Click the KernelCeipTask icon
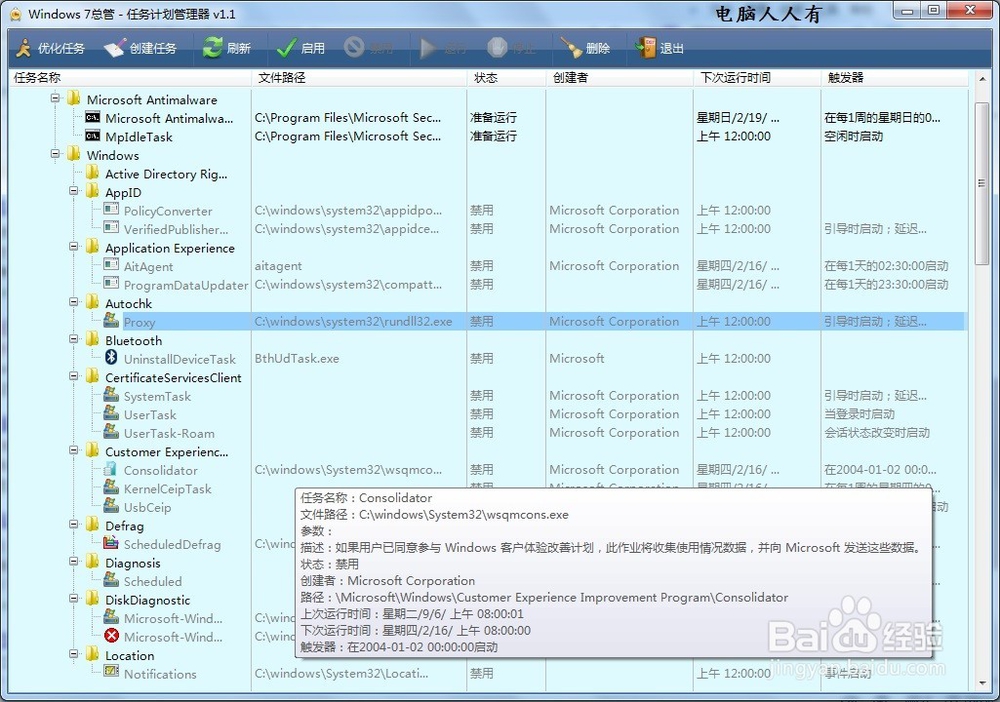The height and width of the screenshot is (702, 1000). click(x=111, y=487)
